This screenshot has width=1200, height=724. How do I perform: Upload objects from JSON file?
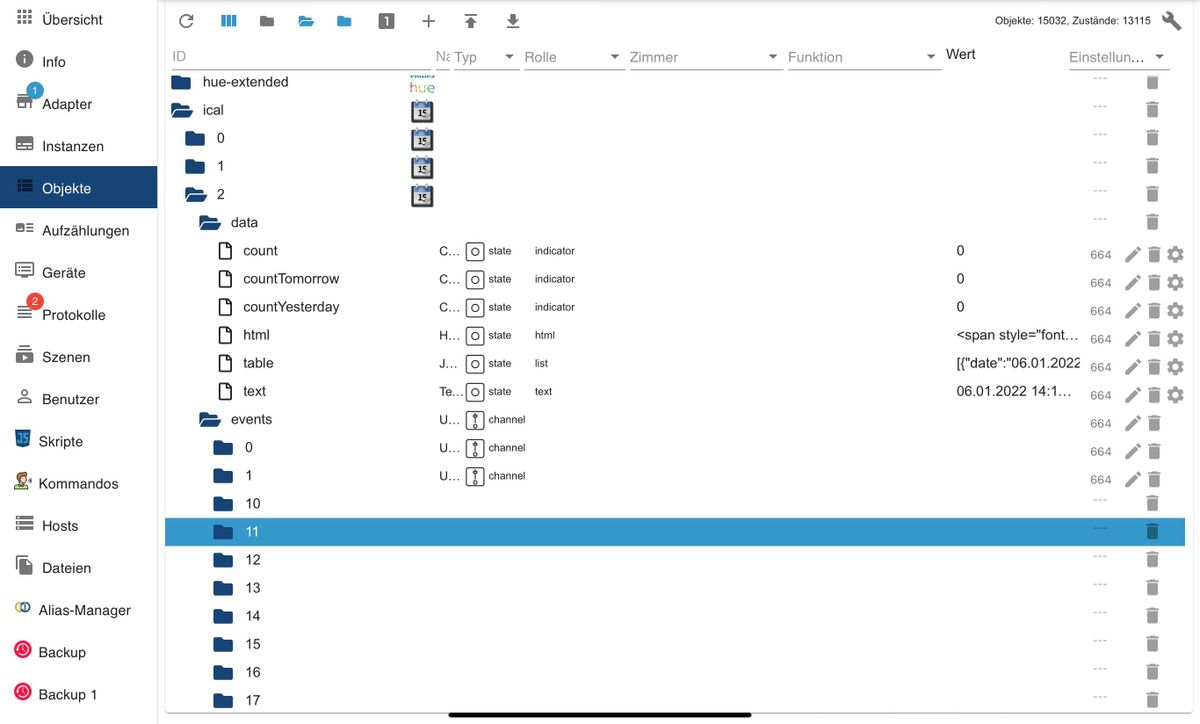[471, 21]
